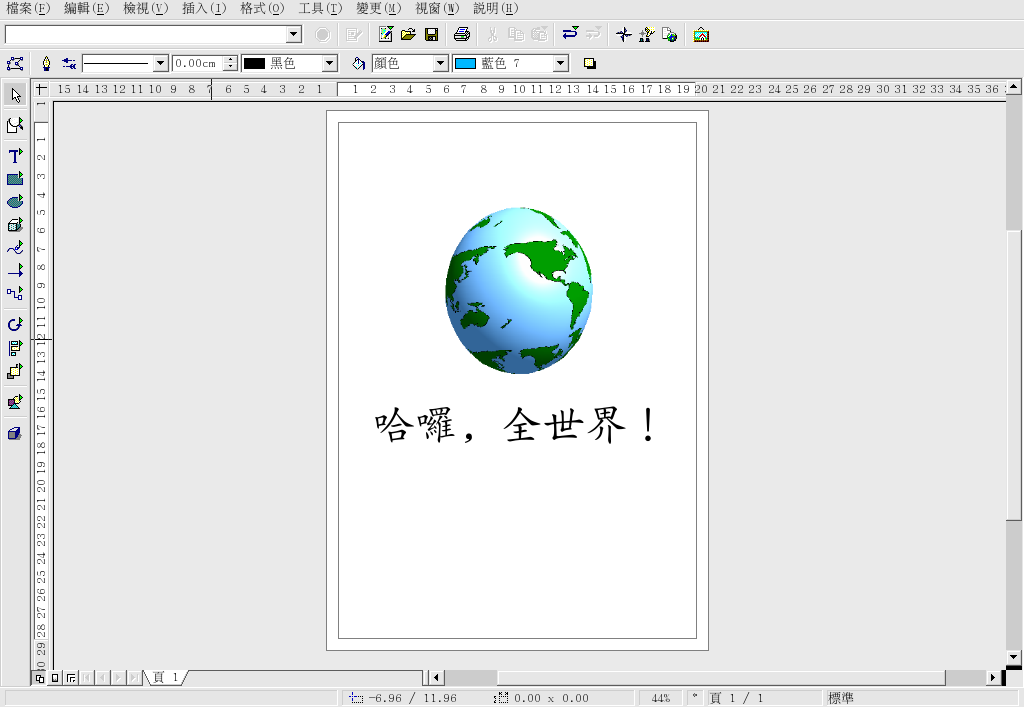Image resolution: width=1024 pixels, height=707 pixels.
Task: Click the line width input field
Action: 196,63
